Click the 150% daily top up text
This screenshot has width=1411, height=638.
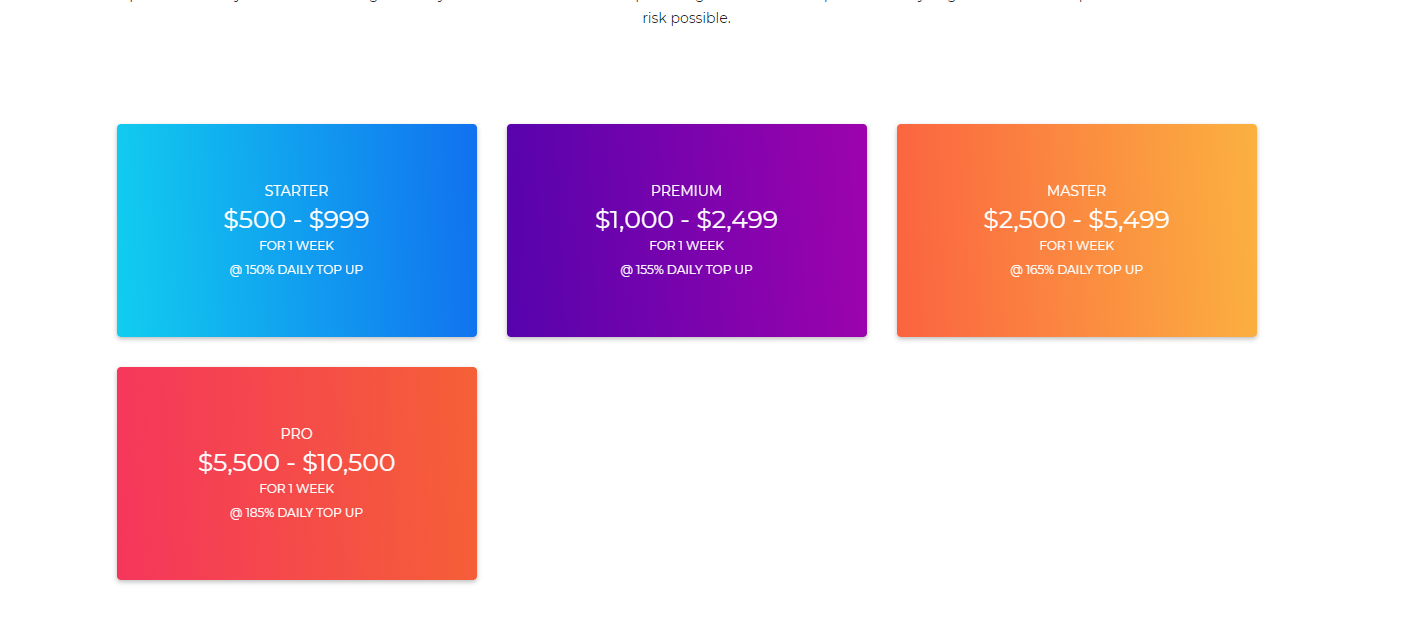(296, 270)
